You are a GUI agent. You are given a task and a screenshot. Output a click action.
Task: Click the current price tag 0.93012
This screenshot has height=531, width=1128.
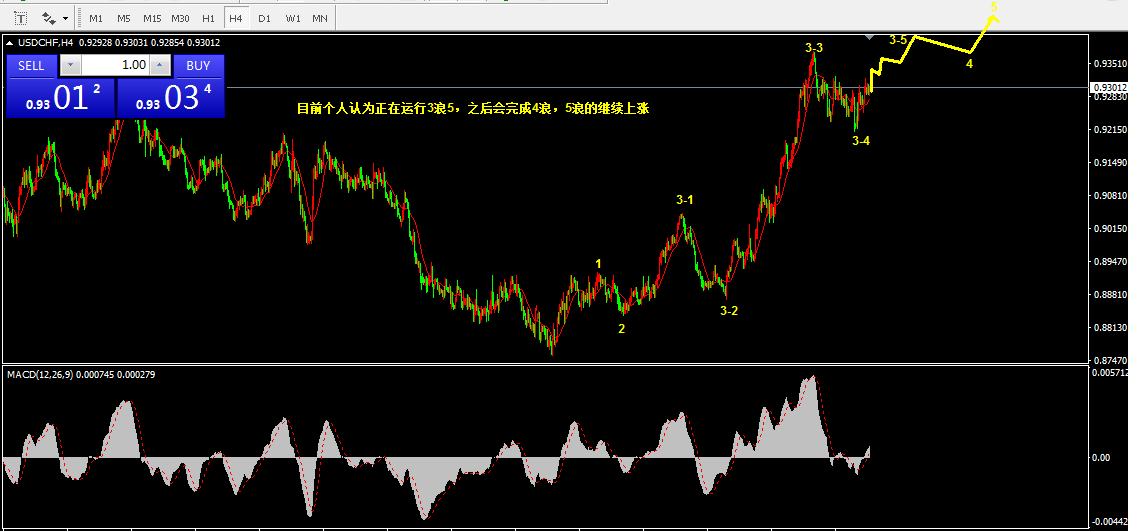[x=1109, y=87]
